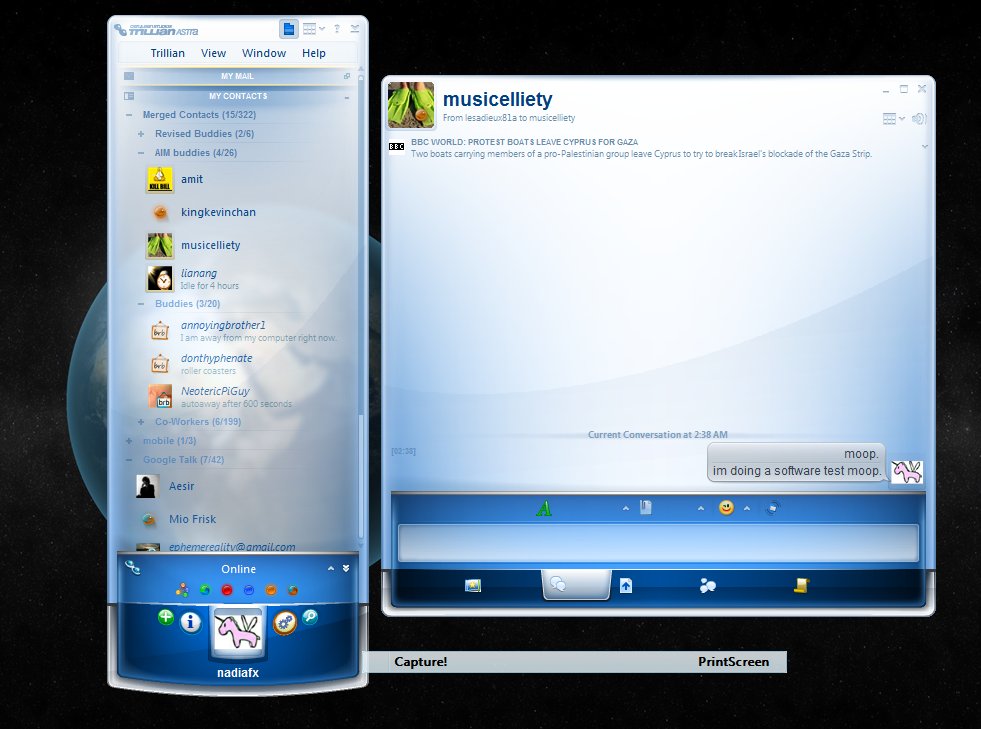Open the yellow scroll history icon
This screenshot has width=981, height=729.
(x=800, y=586)
